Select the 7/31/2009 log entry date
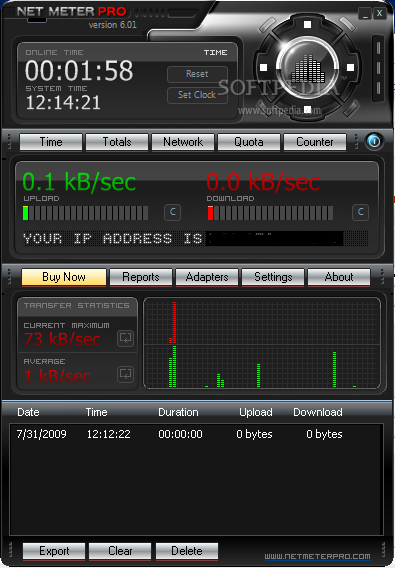 point(42,434)
